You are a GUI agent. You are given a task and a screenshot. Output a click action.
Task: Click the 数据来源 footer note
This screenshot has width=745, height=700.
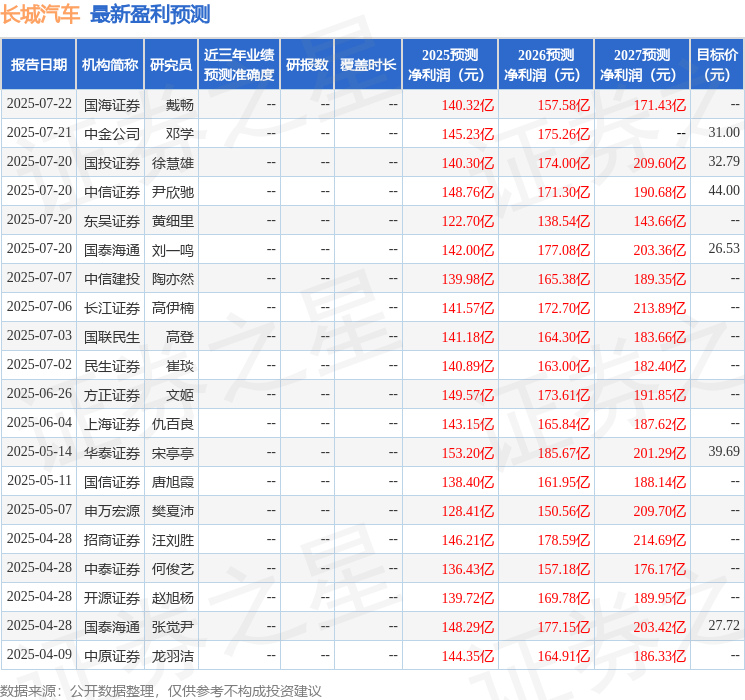[x=161, y=691]
